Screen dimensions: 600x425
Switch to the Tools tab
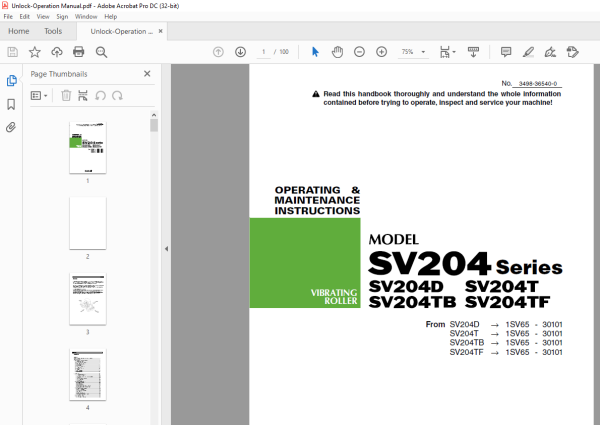[53, 31]
